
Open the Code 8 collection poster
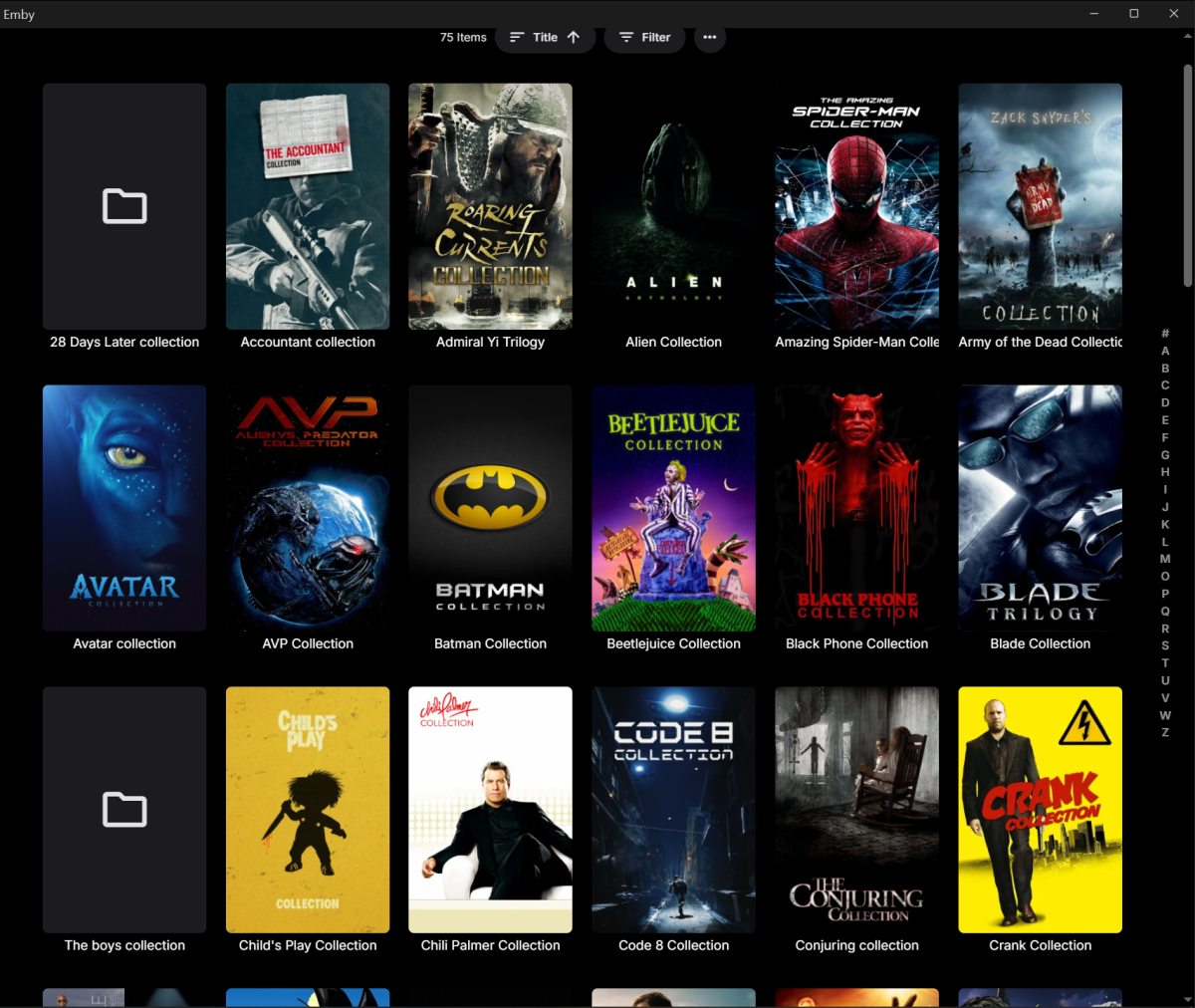[673, 810]
